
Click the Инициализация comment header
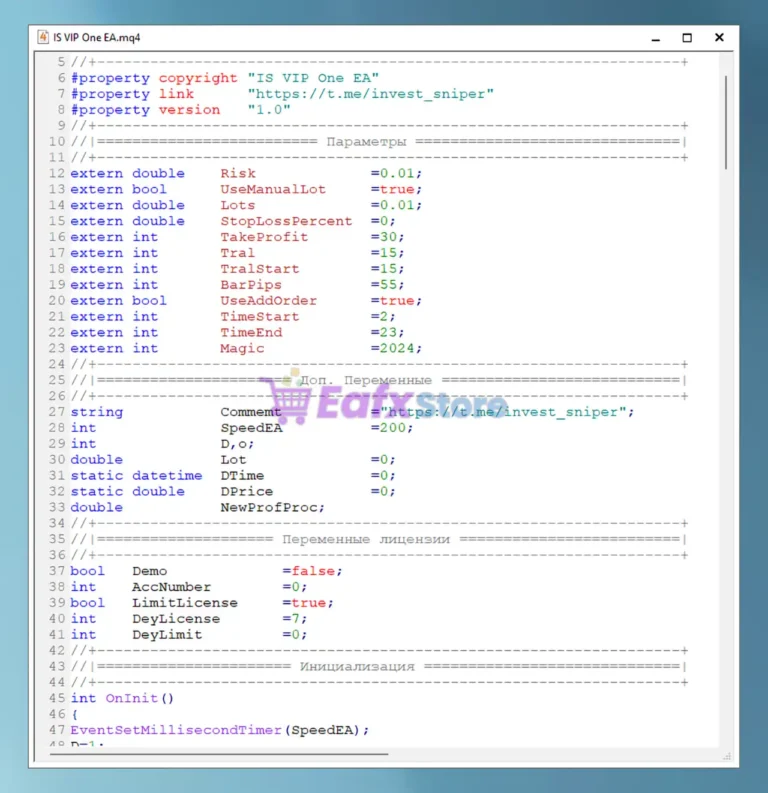point(357,667)
